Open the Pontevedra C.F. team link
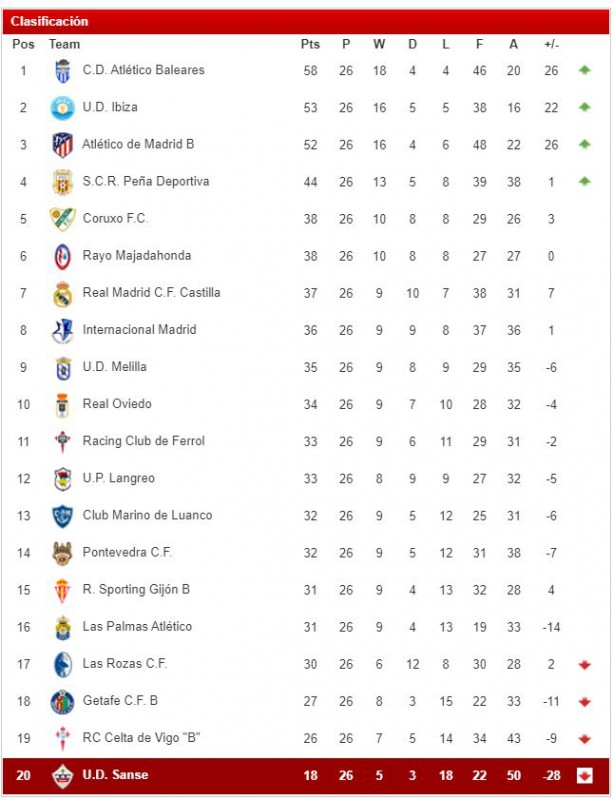Image resolution: width=613 pixels, height=800 pixels. [x=127, y=553]
